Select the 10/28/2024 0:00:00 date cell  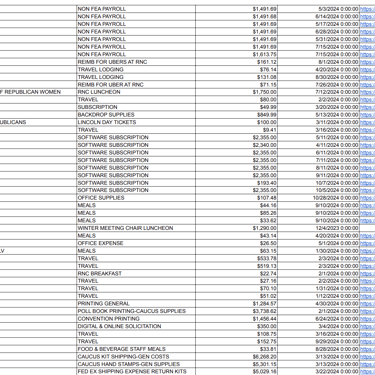point(318,198)
